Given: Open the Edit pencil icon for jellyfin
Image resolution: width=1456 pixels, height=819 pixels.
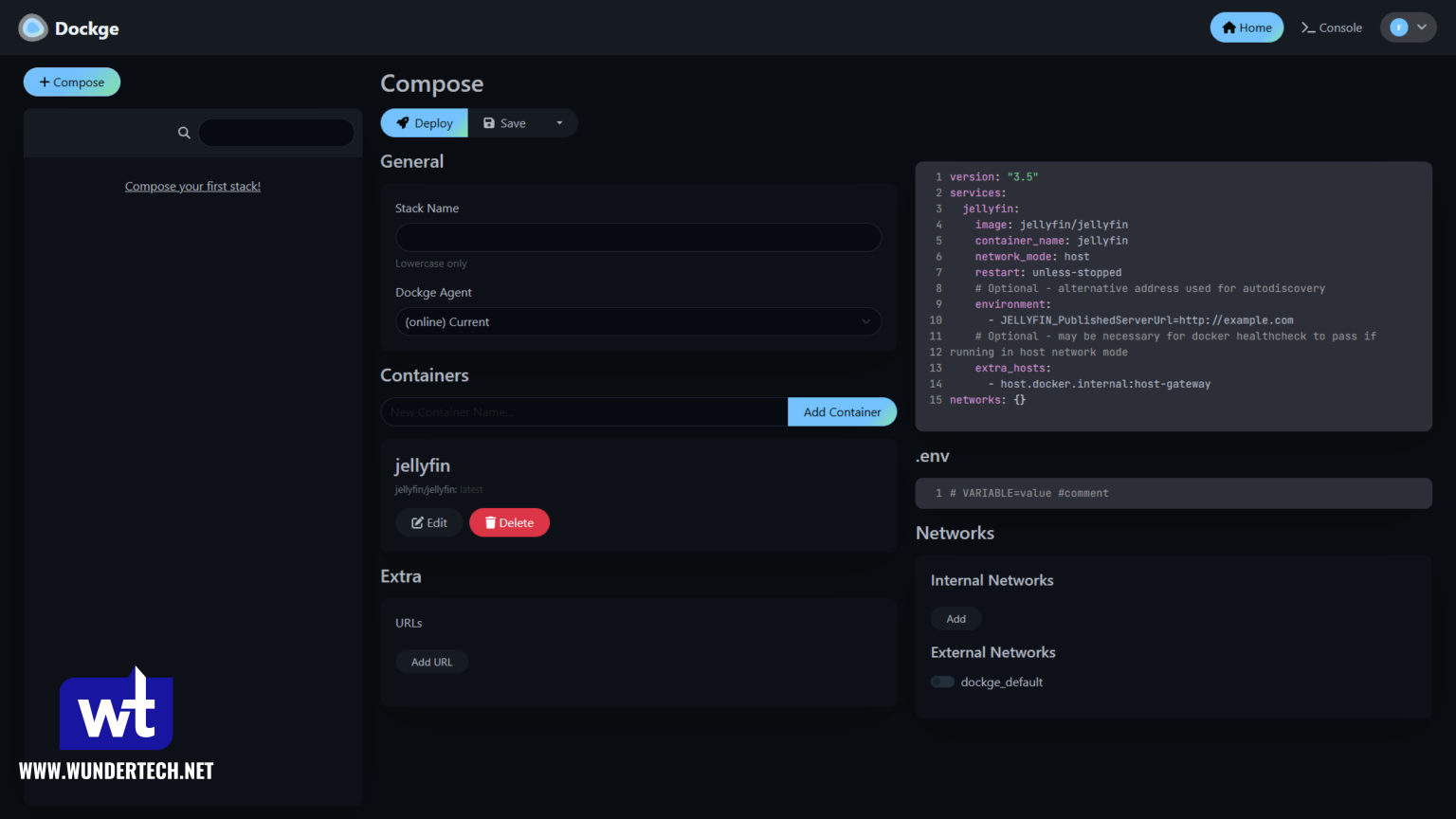Looking at the screenshot, I should coord(417,522).
